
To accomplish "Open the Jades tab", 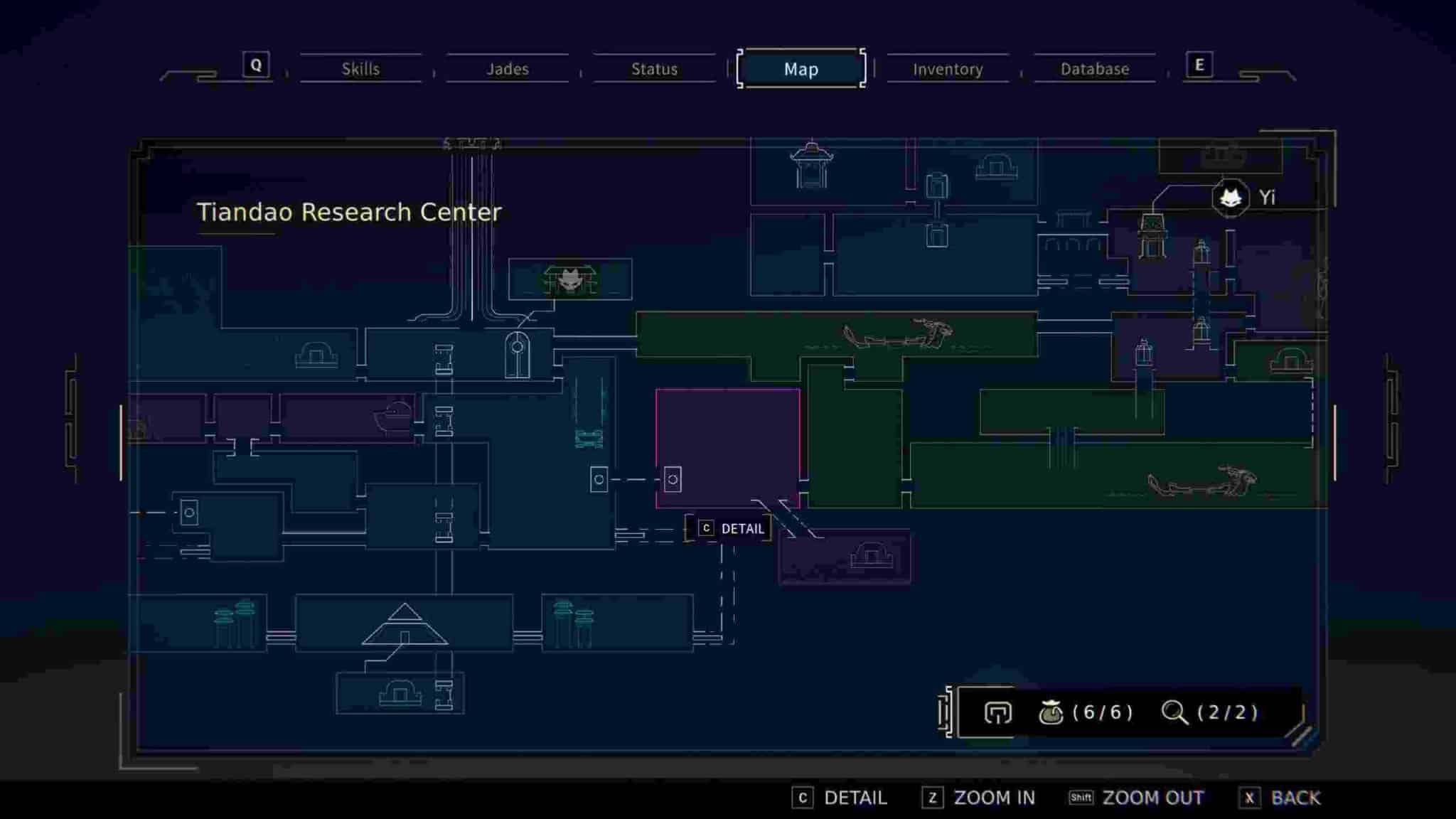I will click(x=508, y=69).
